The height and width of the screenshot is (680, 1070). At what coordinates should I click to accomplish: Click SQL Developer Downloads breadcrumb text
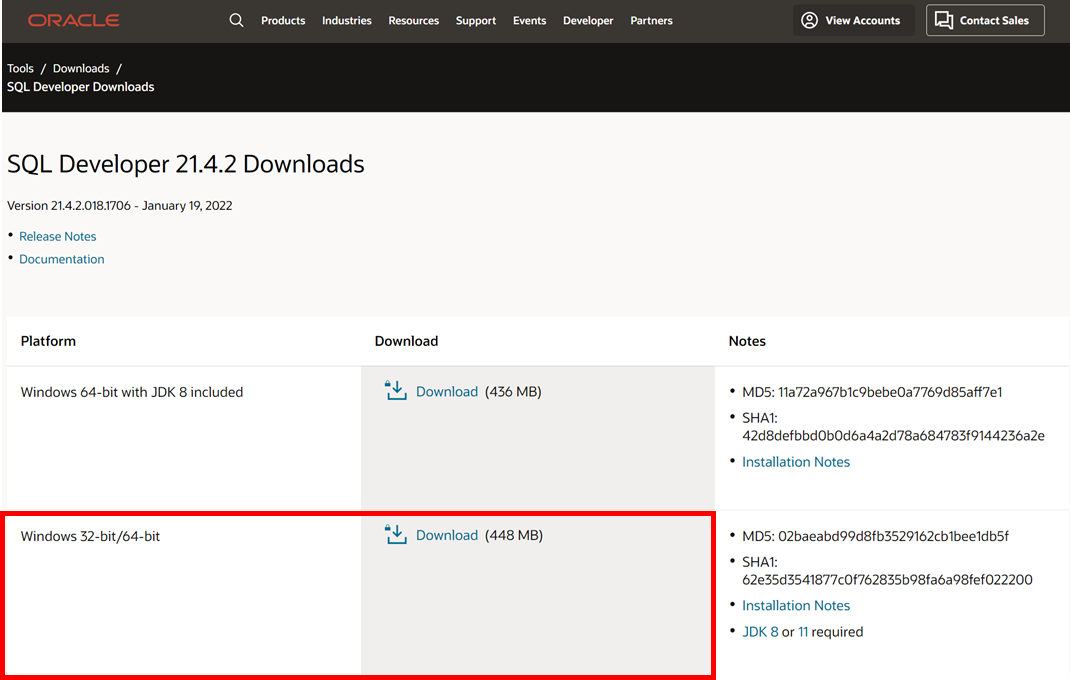click(81, 87)
